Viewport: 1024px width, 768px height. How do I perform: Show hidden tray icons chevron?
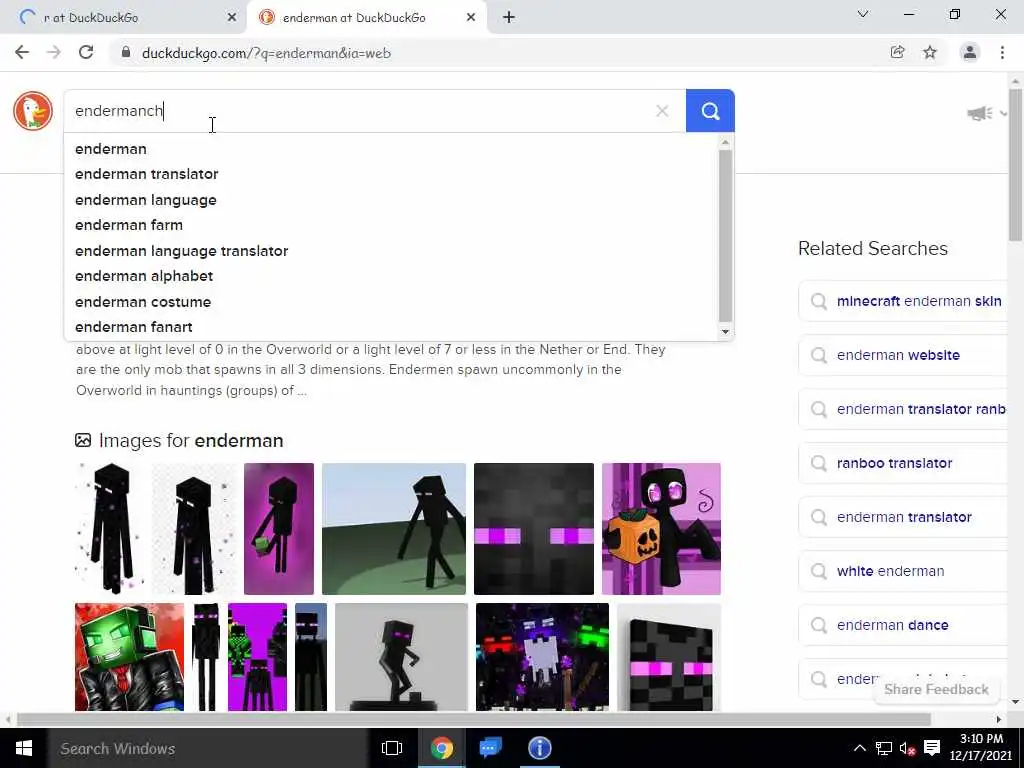[860, 749]
